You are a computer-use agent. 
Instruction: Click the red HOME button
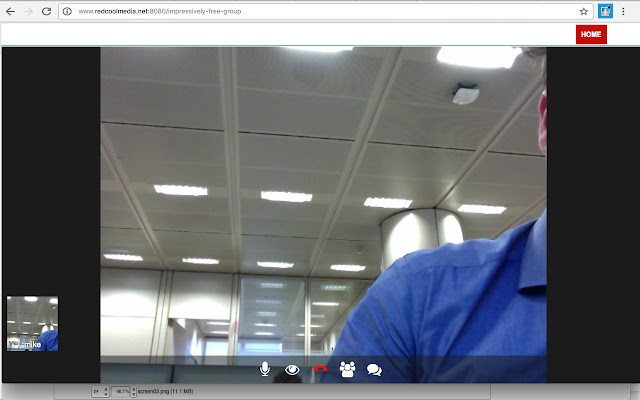pos(591,34)
